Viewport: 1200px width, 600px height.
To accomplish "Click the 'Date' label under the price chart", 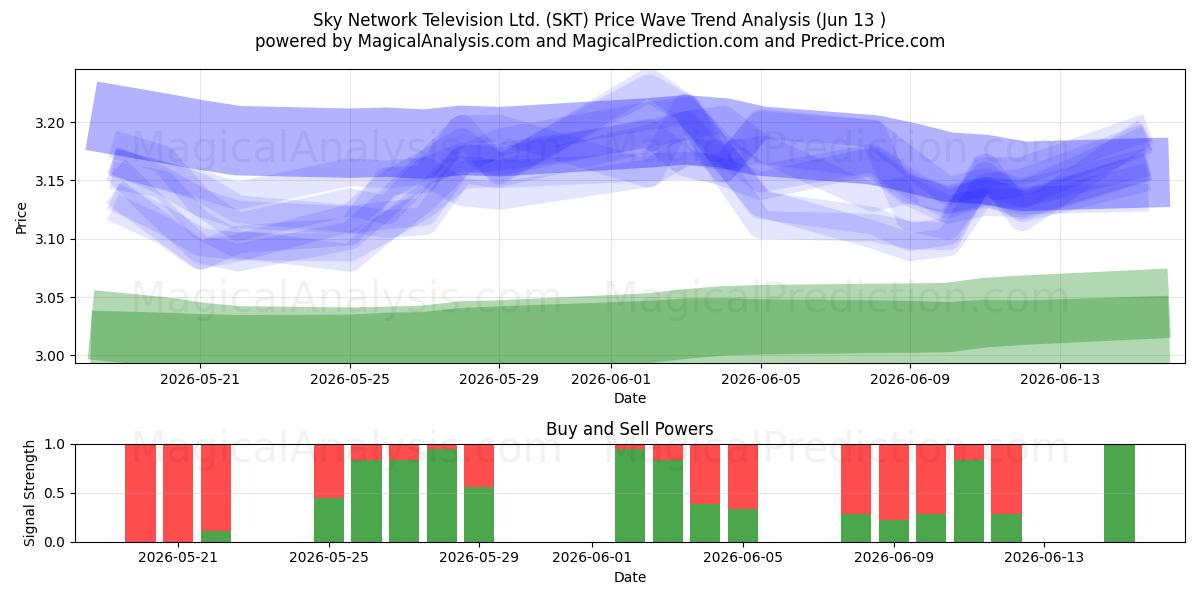I will click(630, 398).
